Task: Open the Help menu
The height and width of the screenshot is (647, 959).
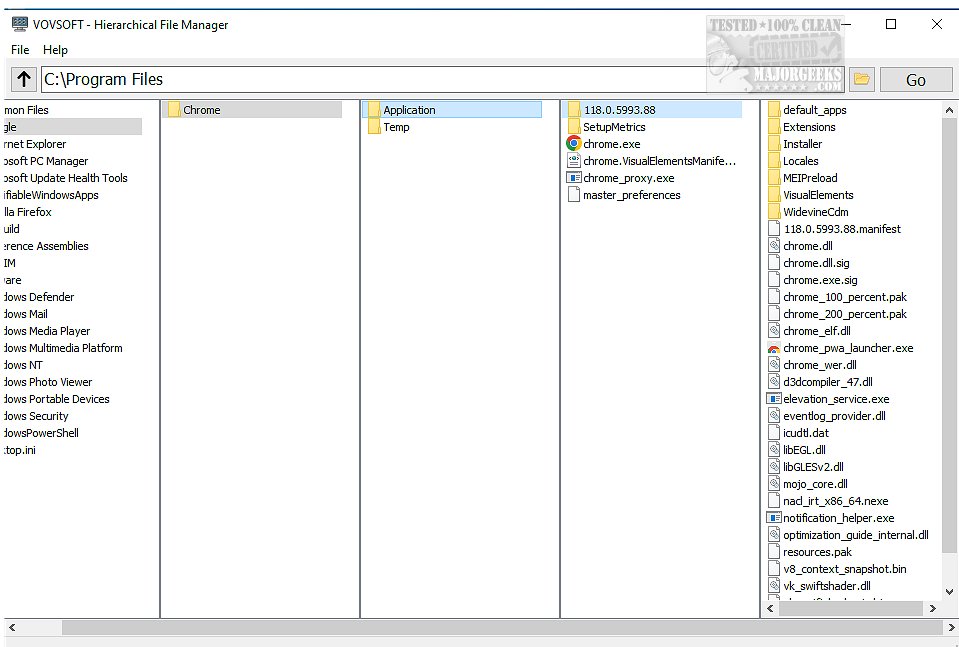Action: pos(56,50)
